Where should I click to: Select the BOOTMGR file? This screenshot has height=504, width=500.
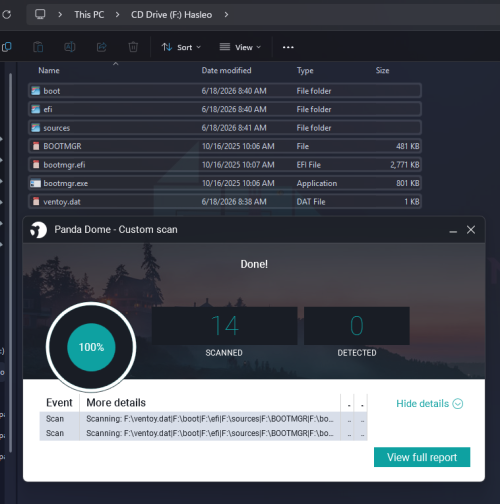tap(225, 146)
